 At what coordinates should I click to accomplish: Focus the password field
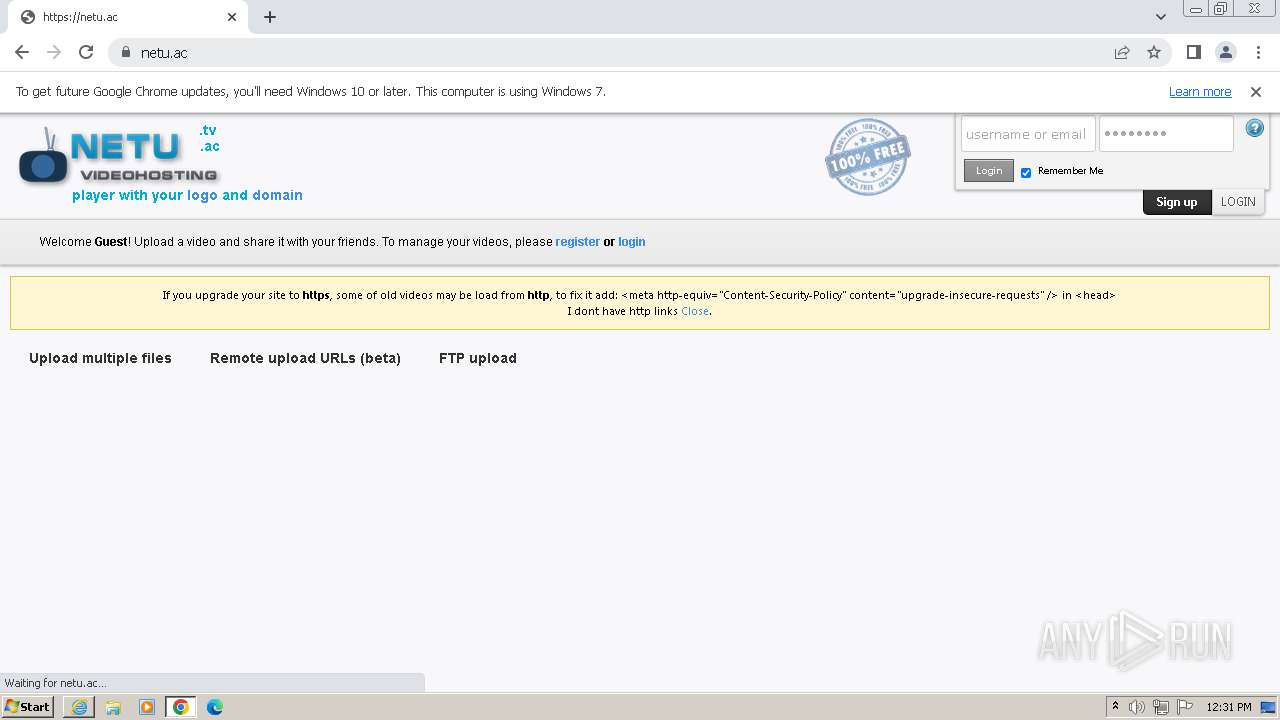[x=1166, y=134]
